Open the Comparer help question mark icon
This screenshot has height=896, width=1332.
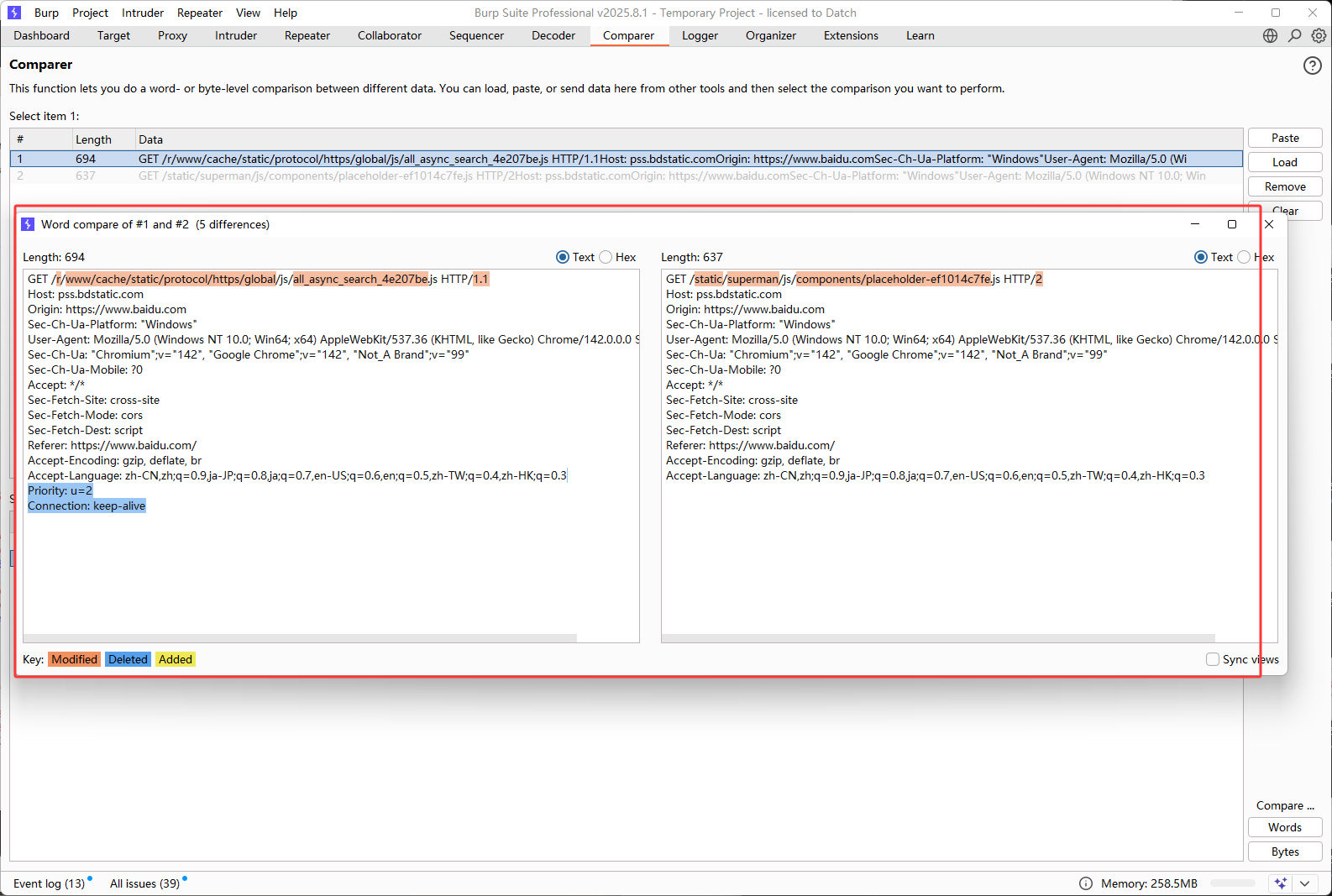point(1312,65)
